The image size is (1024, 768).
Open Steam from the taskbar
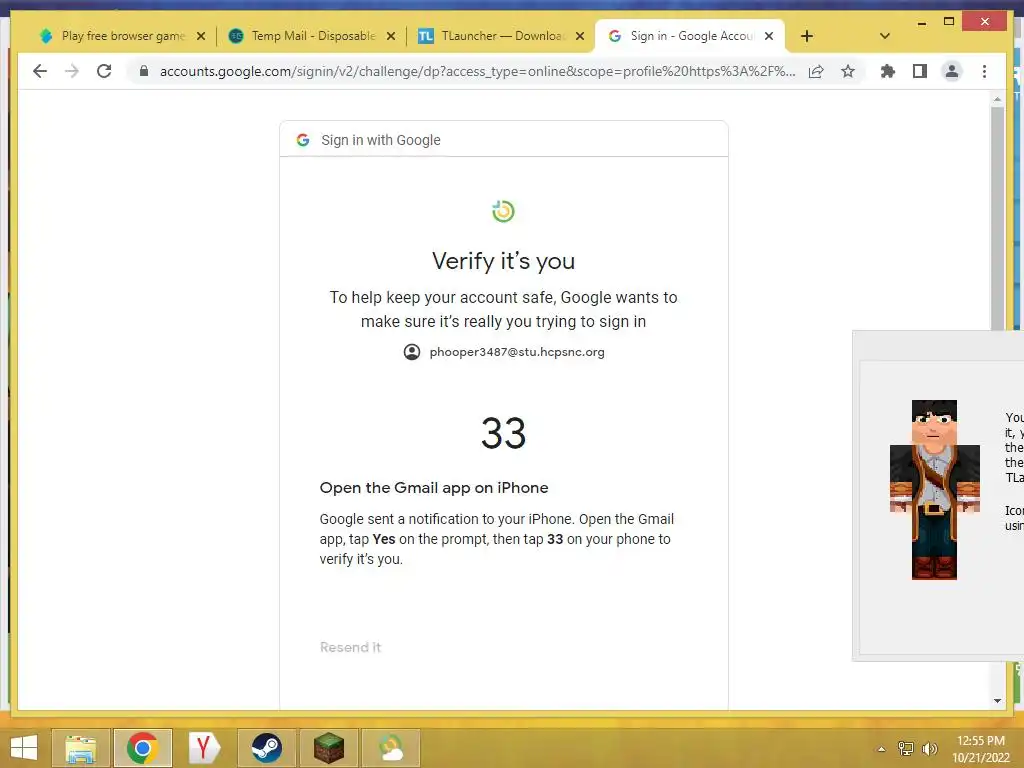(x=266, y=748)
